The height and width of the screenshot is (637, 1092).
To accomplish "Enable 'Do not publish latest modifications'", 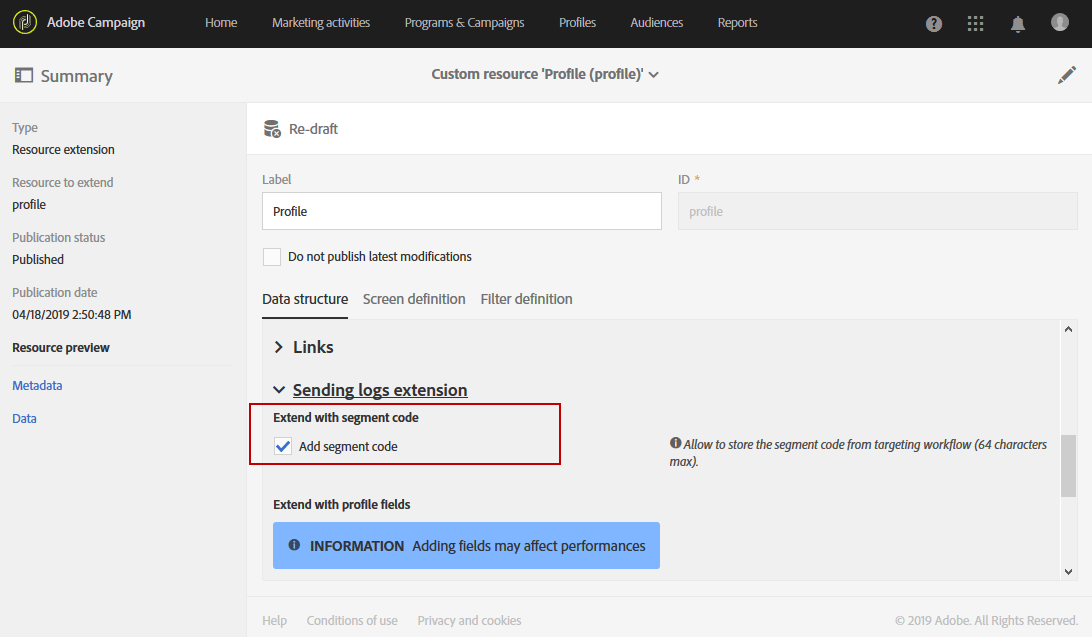I will [271, 256].
